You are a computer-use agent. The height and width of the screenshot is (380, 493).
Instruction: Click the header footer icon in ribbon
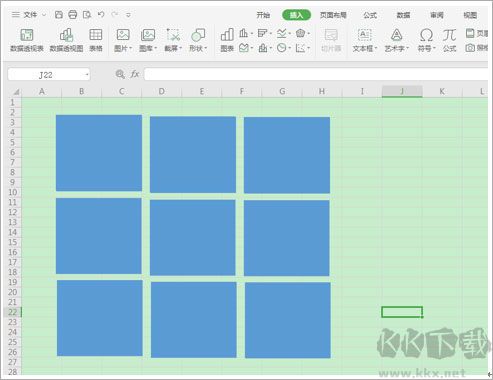470,33
